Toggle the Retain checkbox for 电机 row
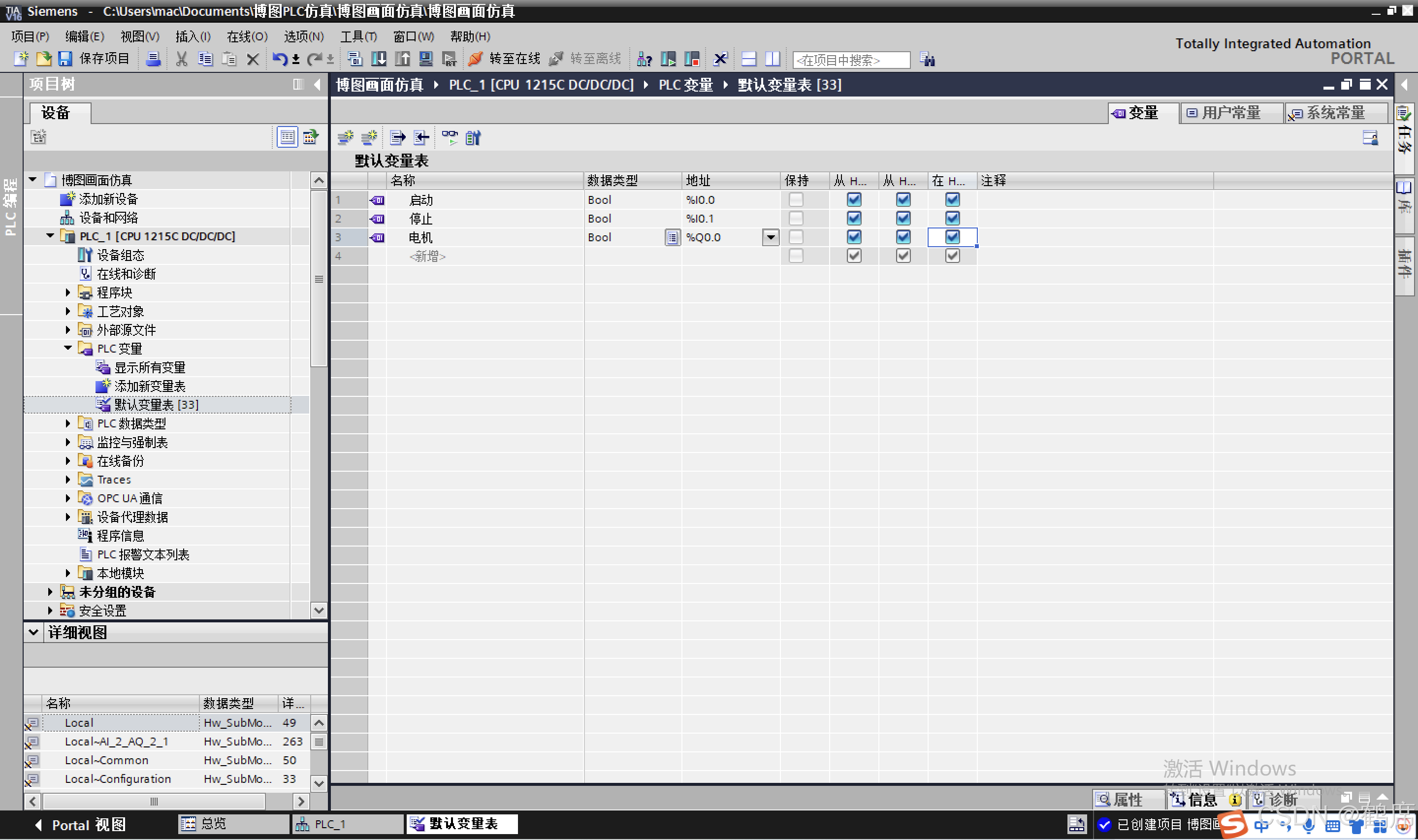1418x840 pixels. point(796,237)
